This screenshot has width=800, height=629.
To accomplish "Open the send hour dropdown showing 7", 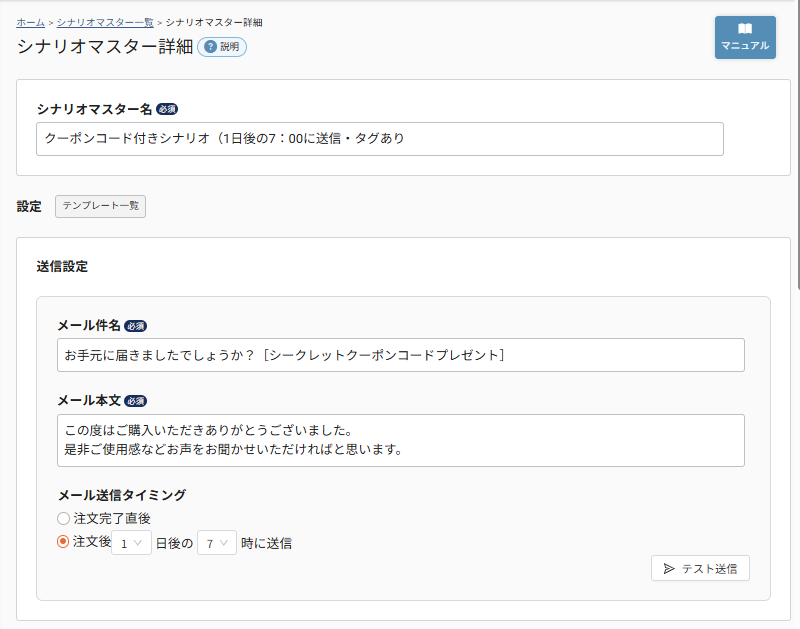I will click(217, 543).
